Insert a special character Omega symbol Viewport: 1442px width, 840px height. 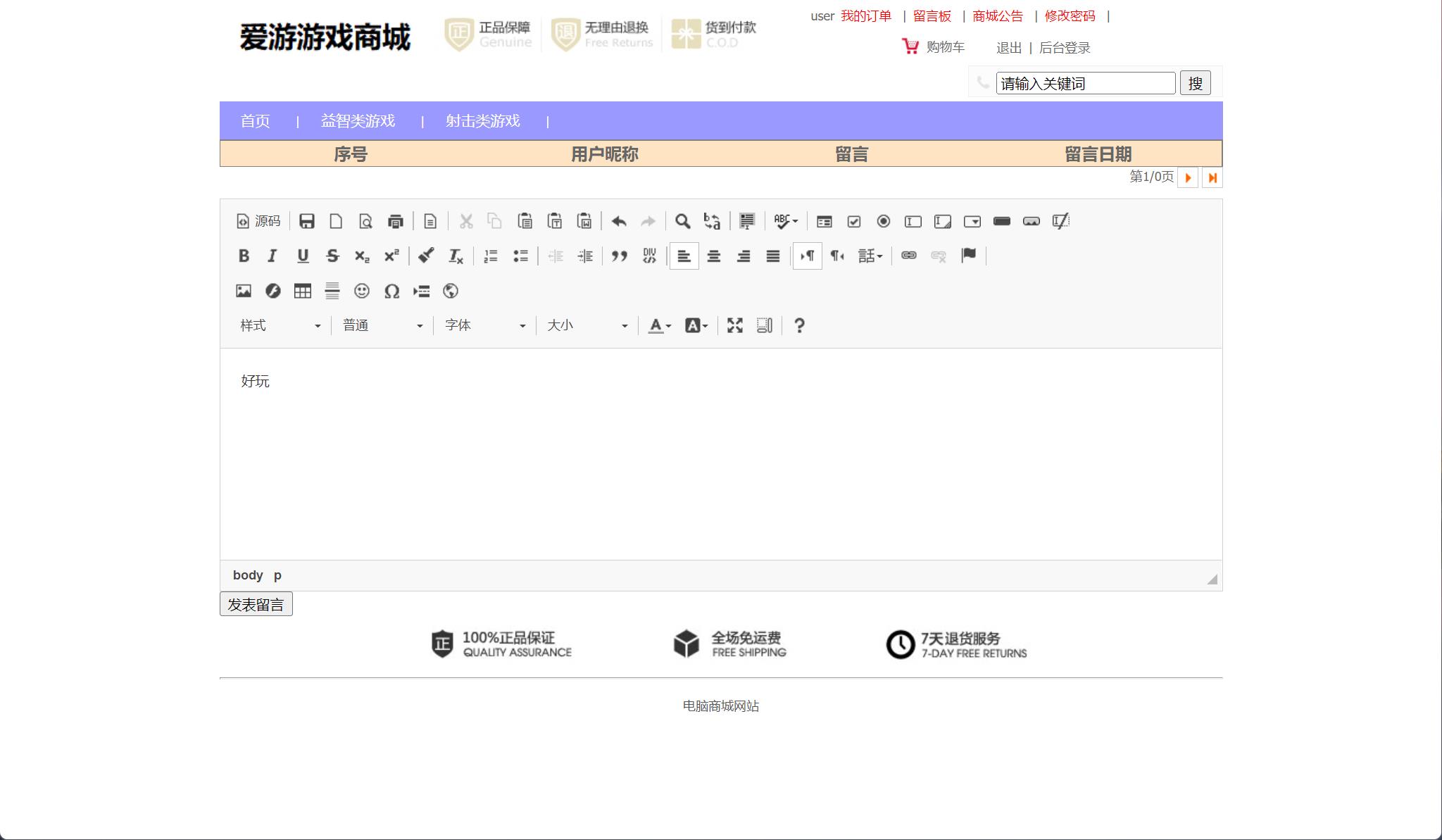tap(392, 291)
